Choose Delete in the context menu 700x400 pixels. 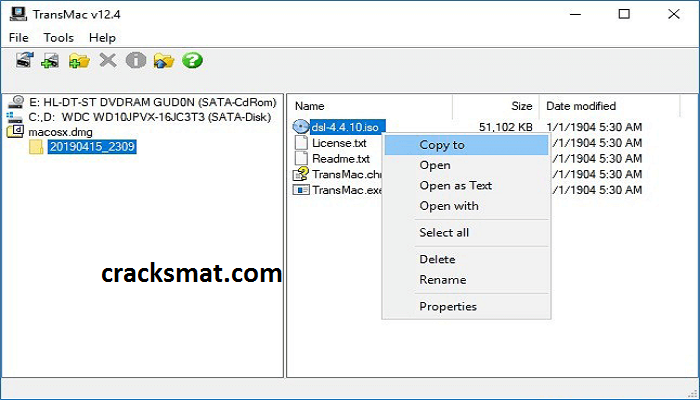point(467,259)
